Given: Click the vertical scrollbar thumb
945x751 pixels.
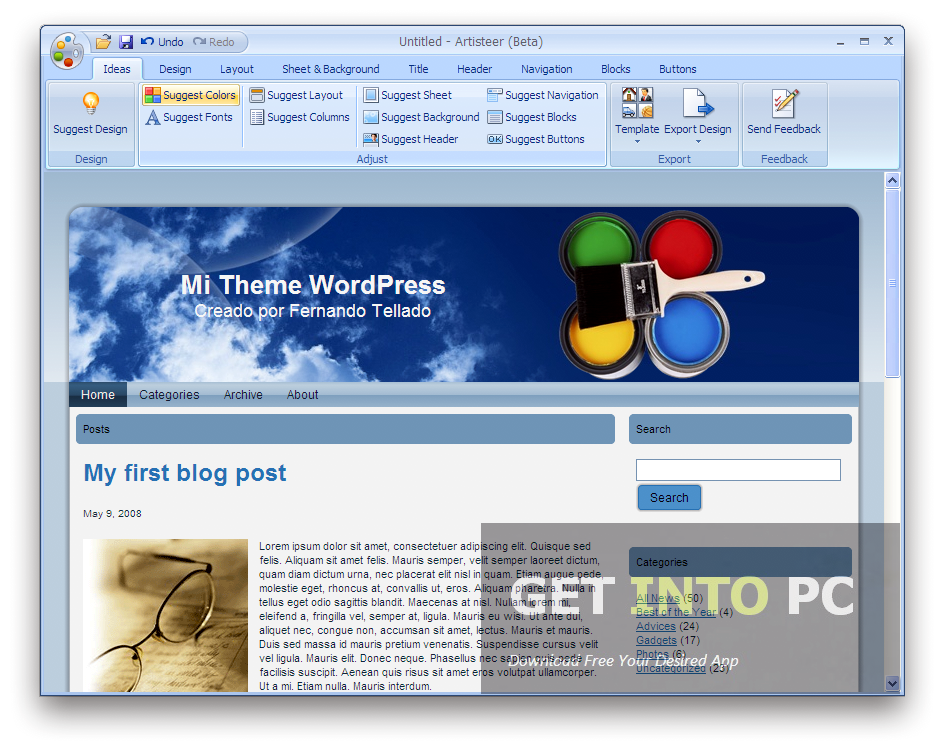Looking at the screenshot, I should coord(893,283).
